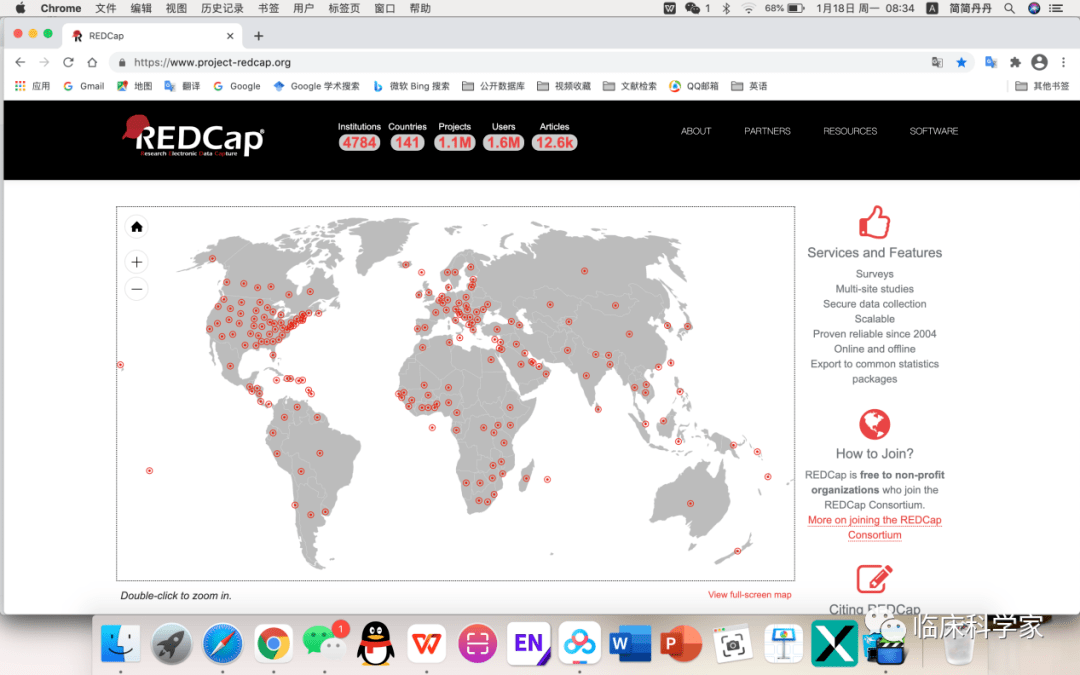The height and width of the screenshot is (675, 1080).
Task: Zoom out with the map minus button
Action: point(137,289)
